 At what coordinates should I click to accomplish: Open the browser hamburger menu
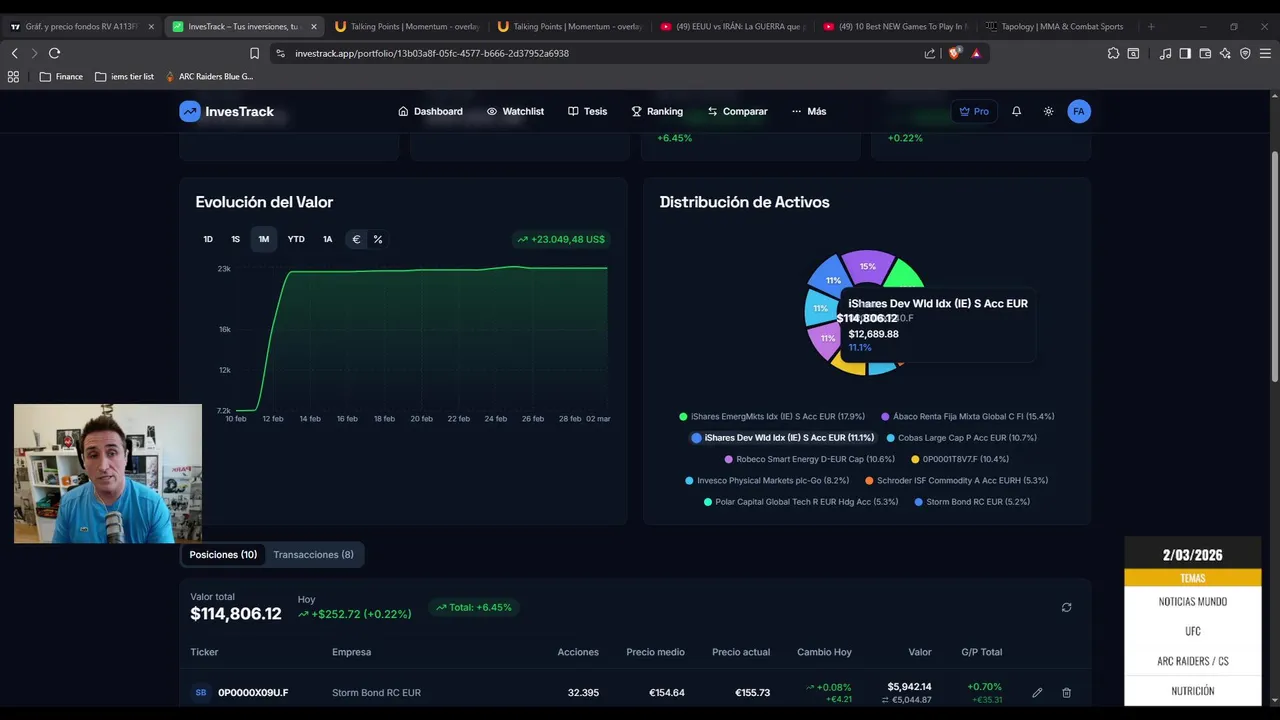(1265, 53)
